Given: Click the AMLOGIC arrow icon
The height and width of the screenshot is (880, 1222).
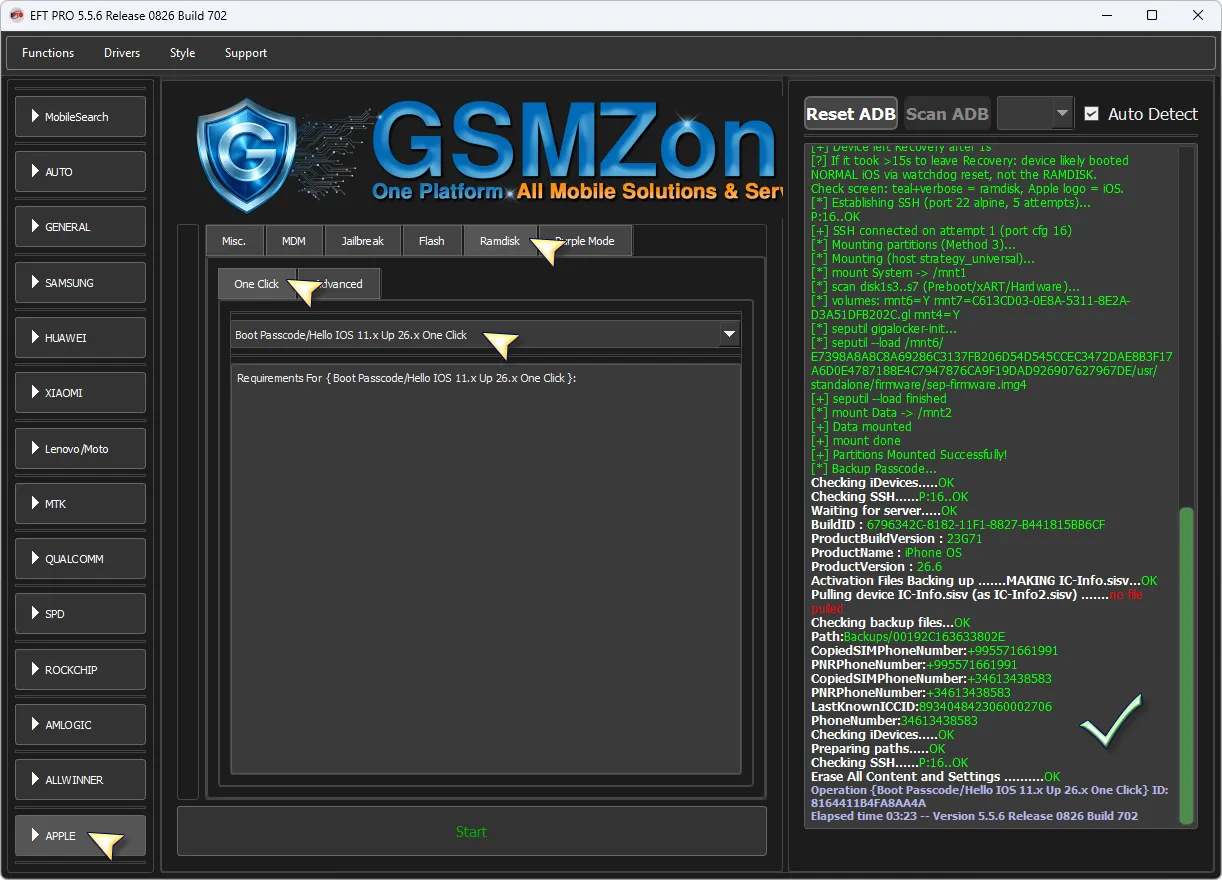Looking at the screenshot, I should [35, 725].
